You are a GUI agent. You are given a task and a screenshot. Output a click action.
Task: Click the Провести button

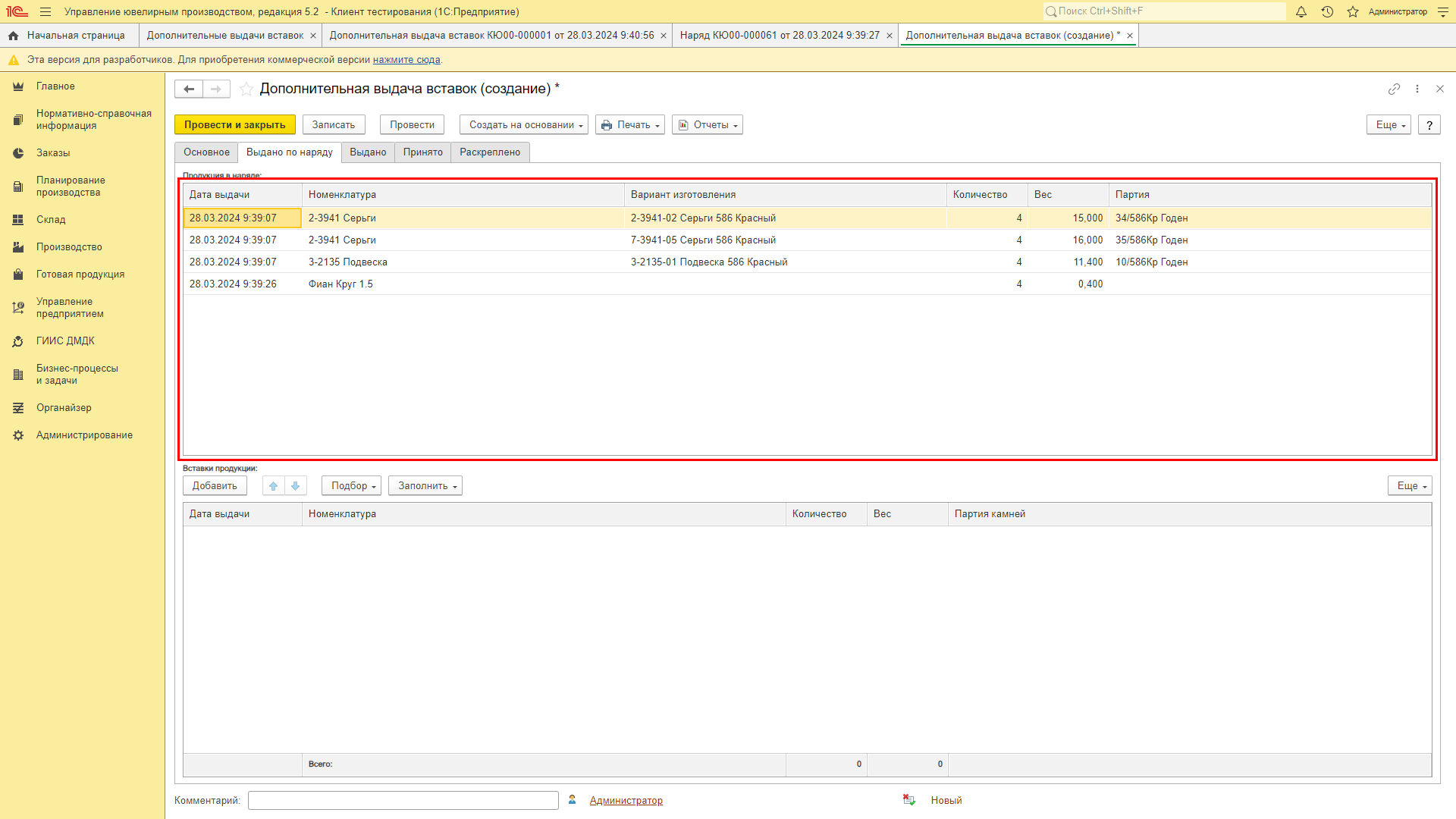(x=413, y=125)
